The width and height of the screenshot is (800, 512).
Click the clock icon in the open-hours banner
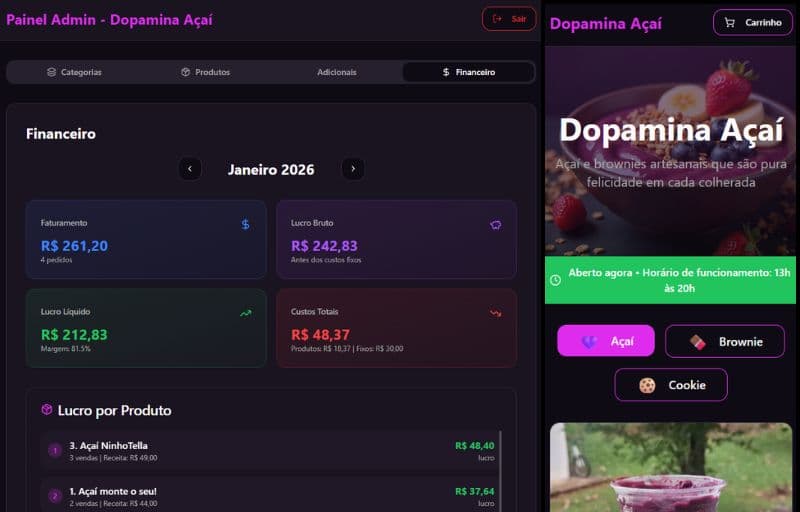(x=556, y=280)
